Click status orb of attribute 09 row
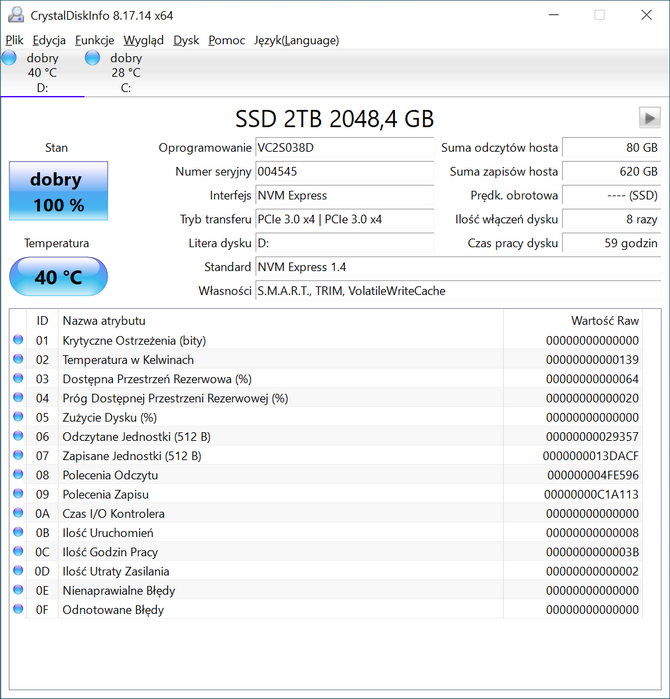Viewport: 670px width, 699px height. point(18,493)
